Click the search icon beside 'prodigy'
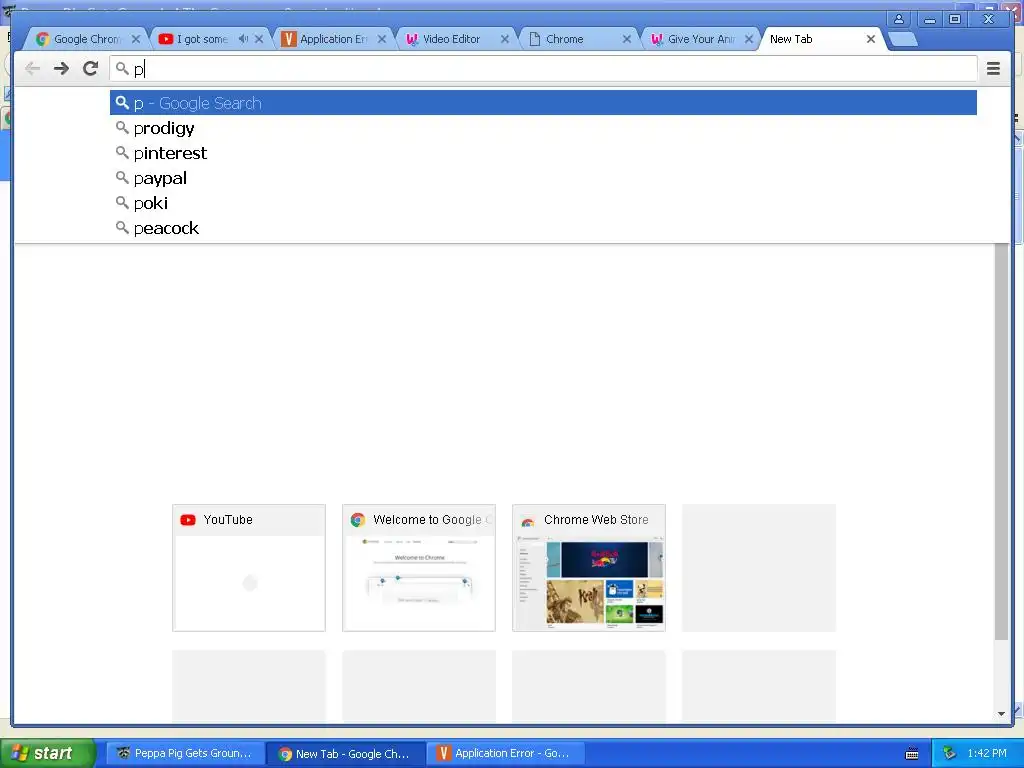1024x768 pixels. tap(122, 127)
